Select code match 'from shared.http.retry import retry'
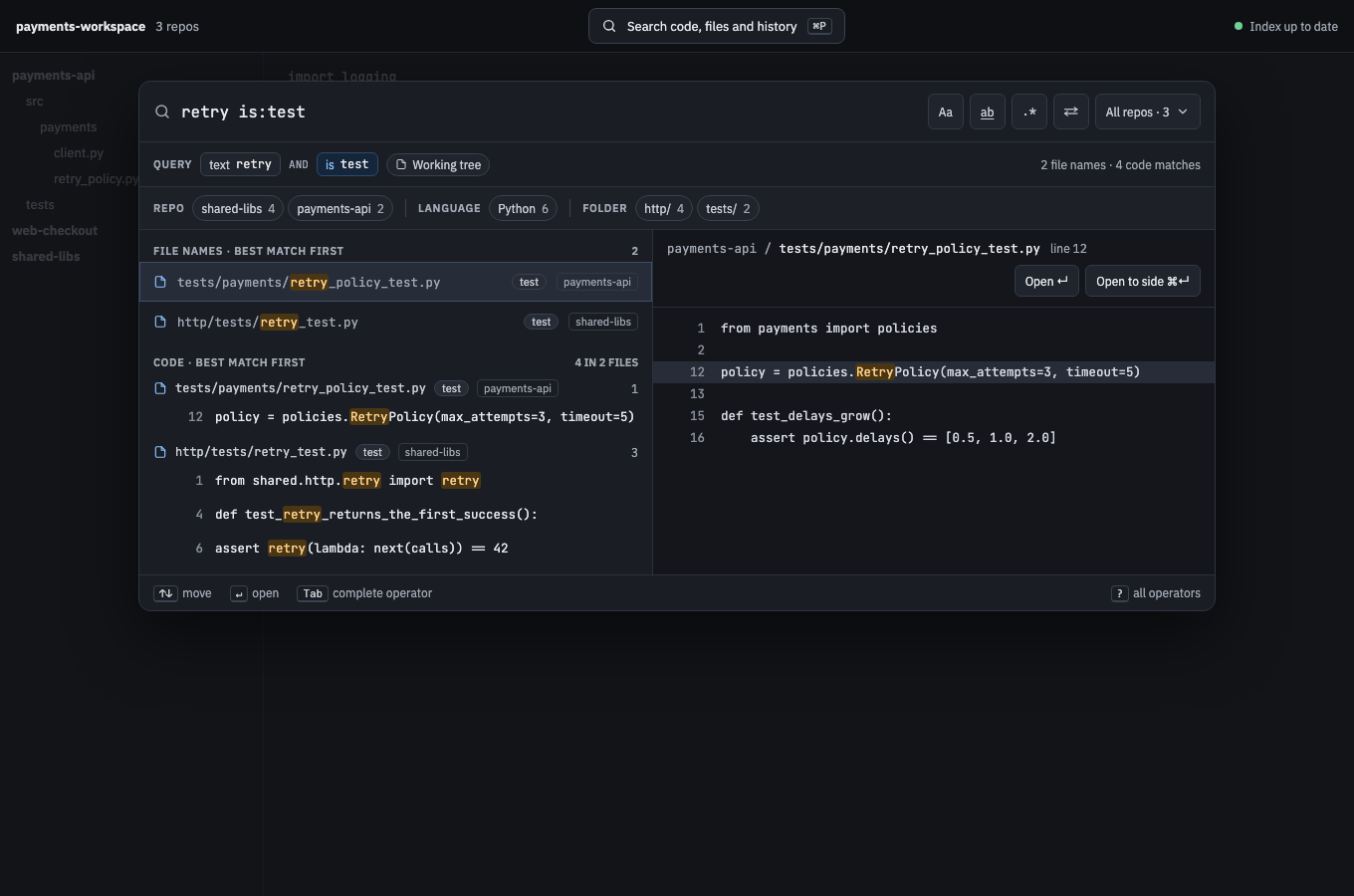Image resolution: width=1354 pixels, height=896 pixels. 395,481
